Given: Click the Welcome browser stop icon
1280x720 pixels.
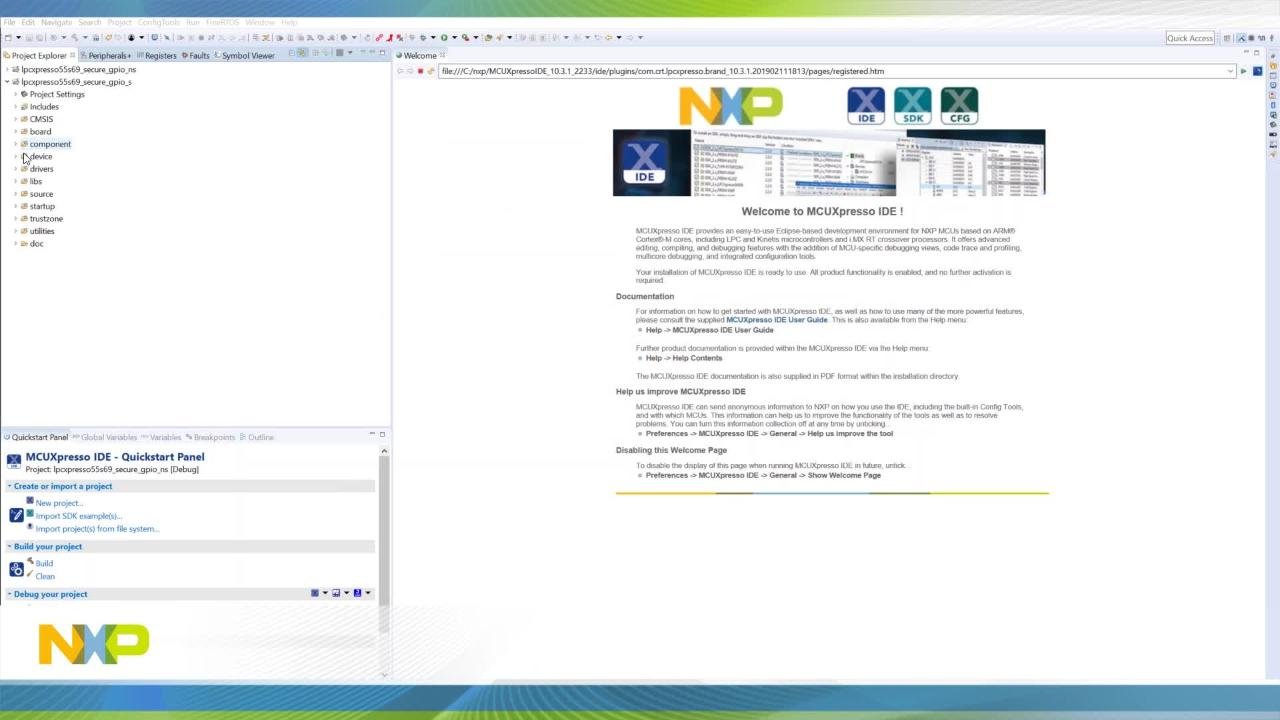Looking at the screenshot, I should (420, 71).
